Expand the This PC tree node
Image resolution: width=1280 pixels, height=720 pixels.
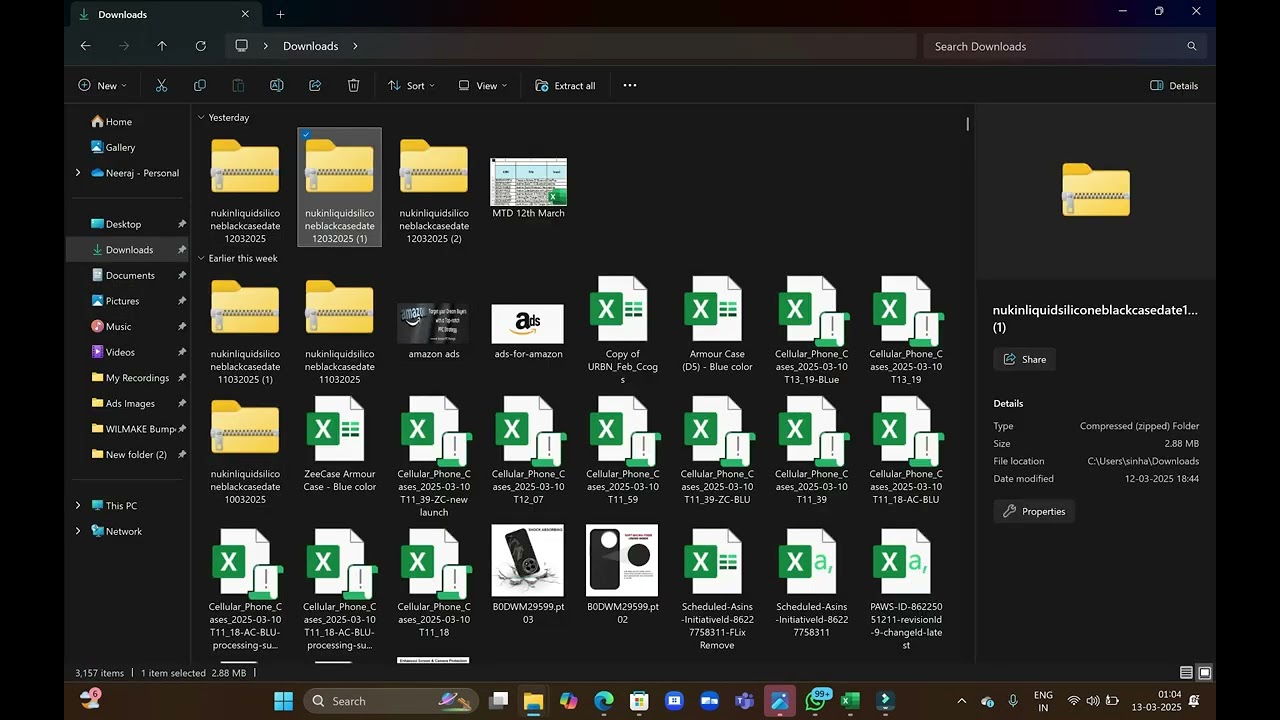[78, 506]
